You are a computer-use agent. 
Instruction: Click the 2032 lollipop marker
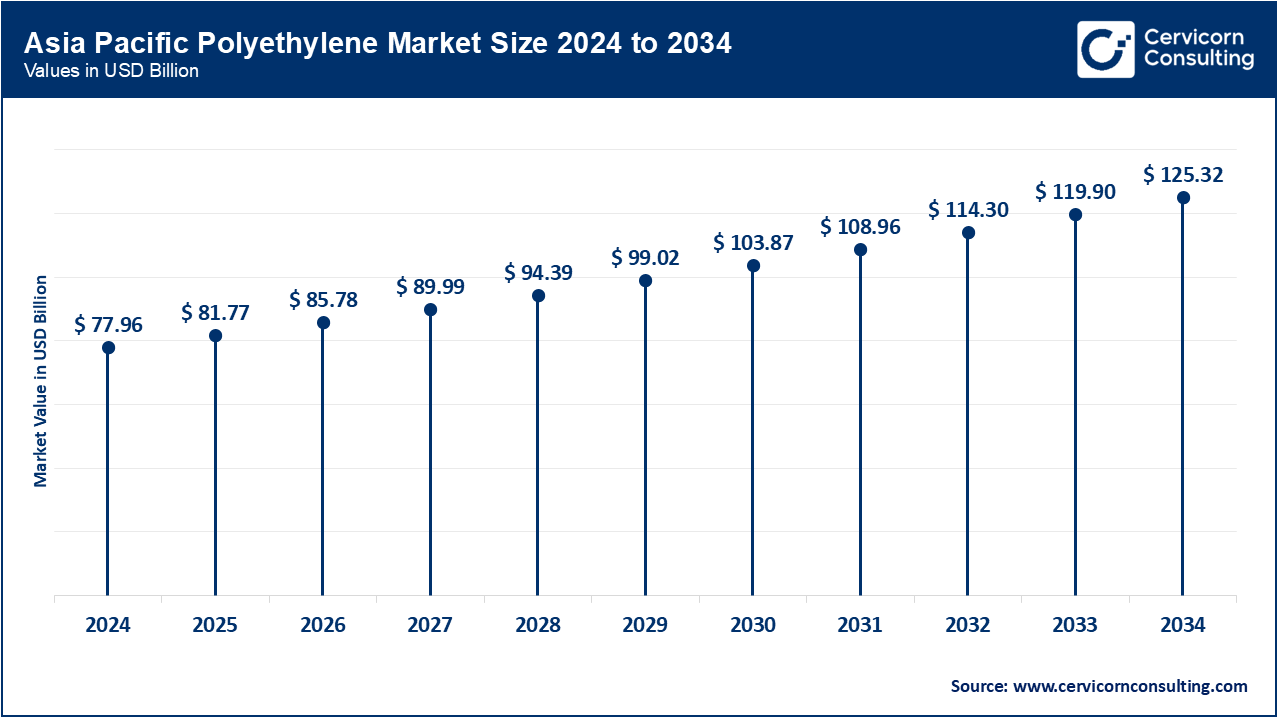(967, 233)
